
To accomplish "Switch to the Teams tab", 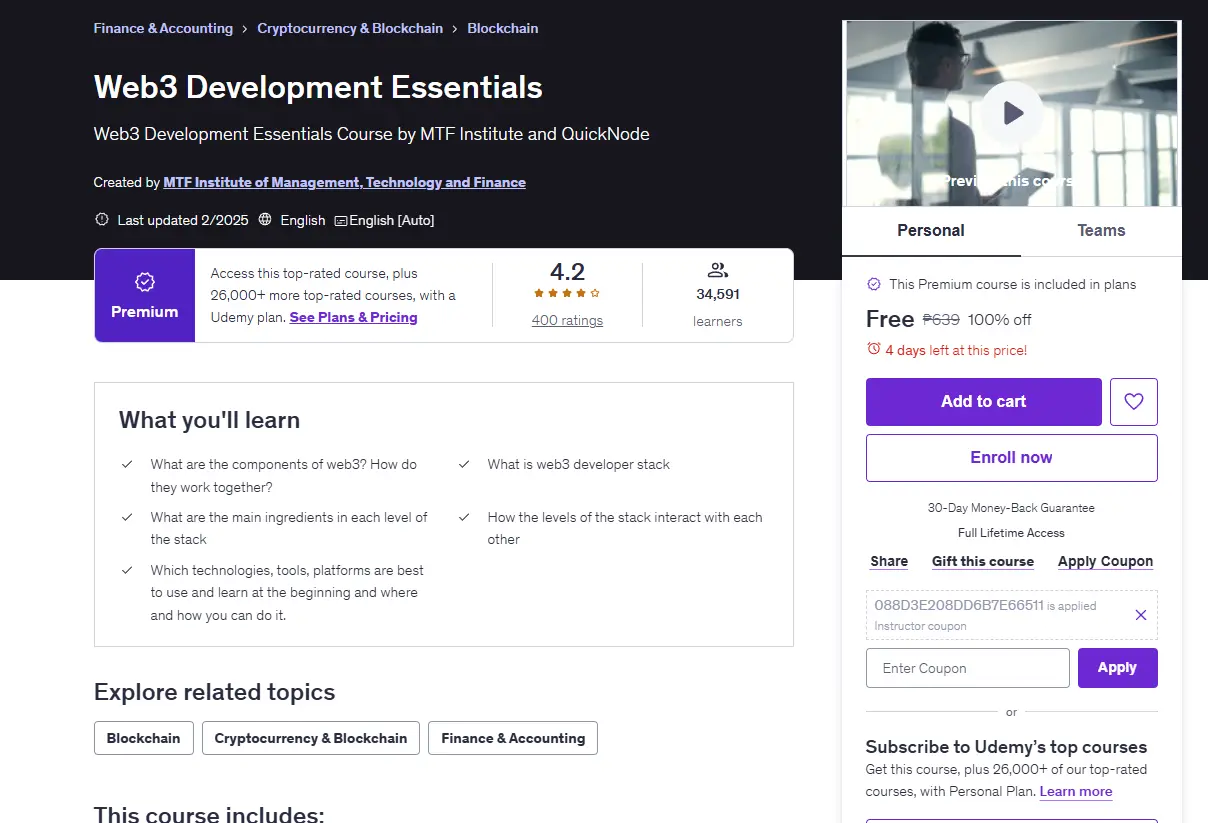I will coord(1101,231).
